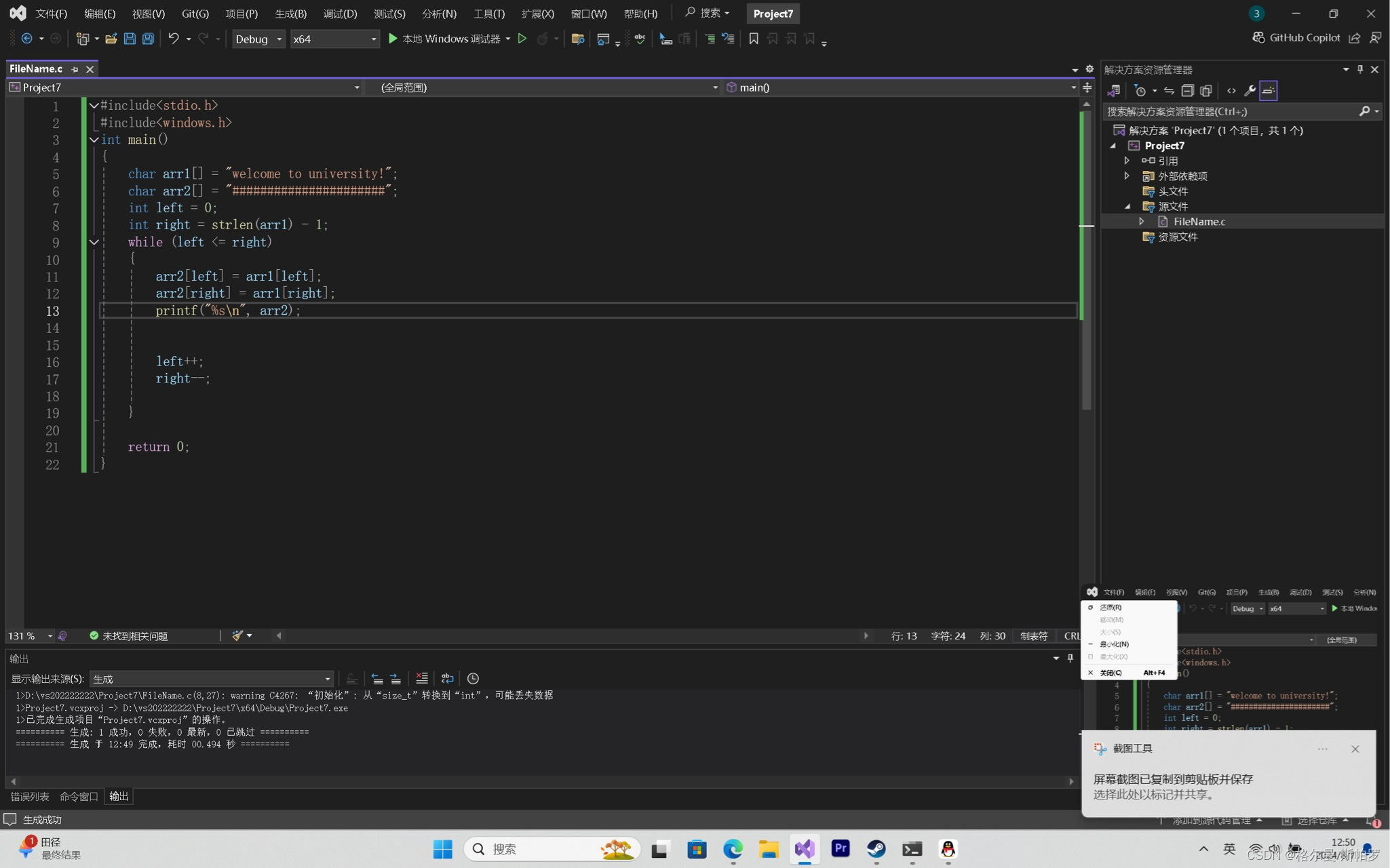This screenshot has width=1390, height=868.
Task: Switch views icon in Solution Explorer
Action: pos(1114,90)
